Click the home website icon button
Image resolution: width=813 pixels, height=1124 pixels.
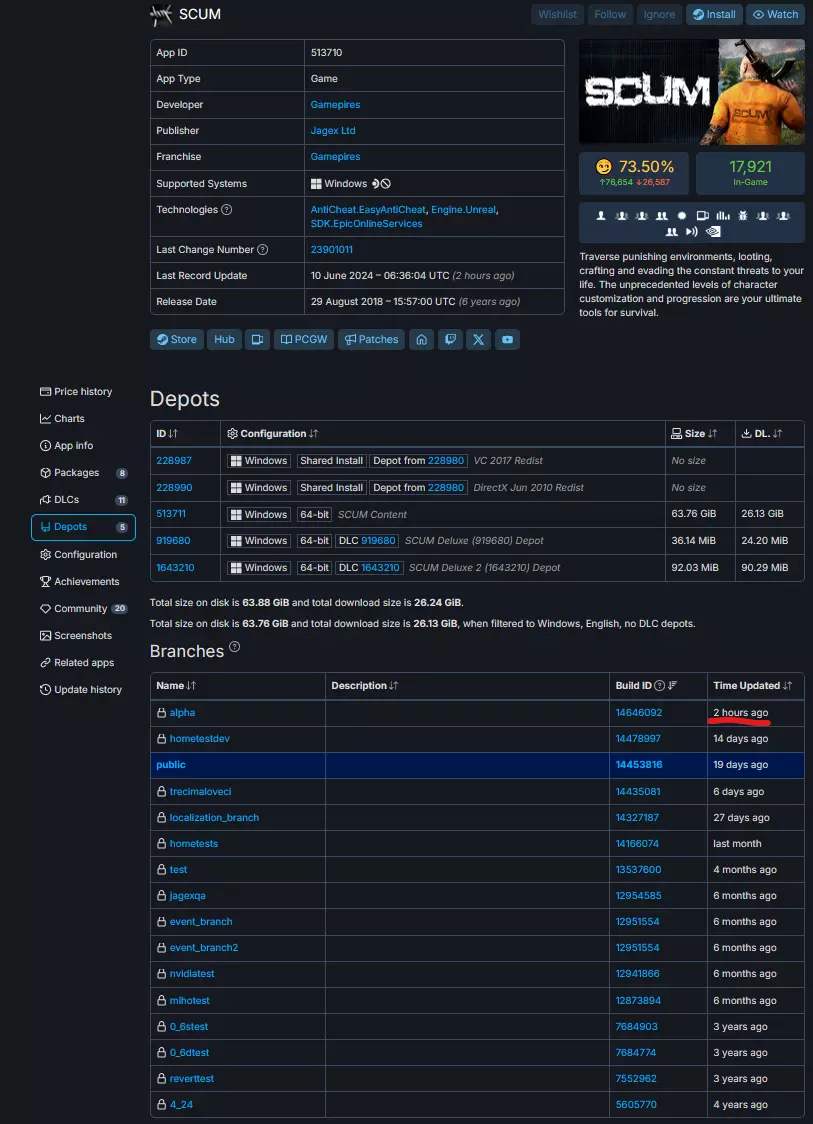422,340
